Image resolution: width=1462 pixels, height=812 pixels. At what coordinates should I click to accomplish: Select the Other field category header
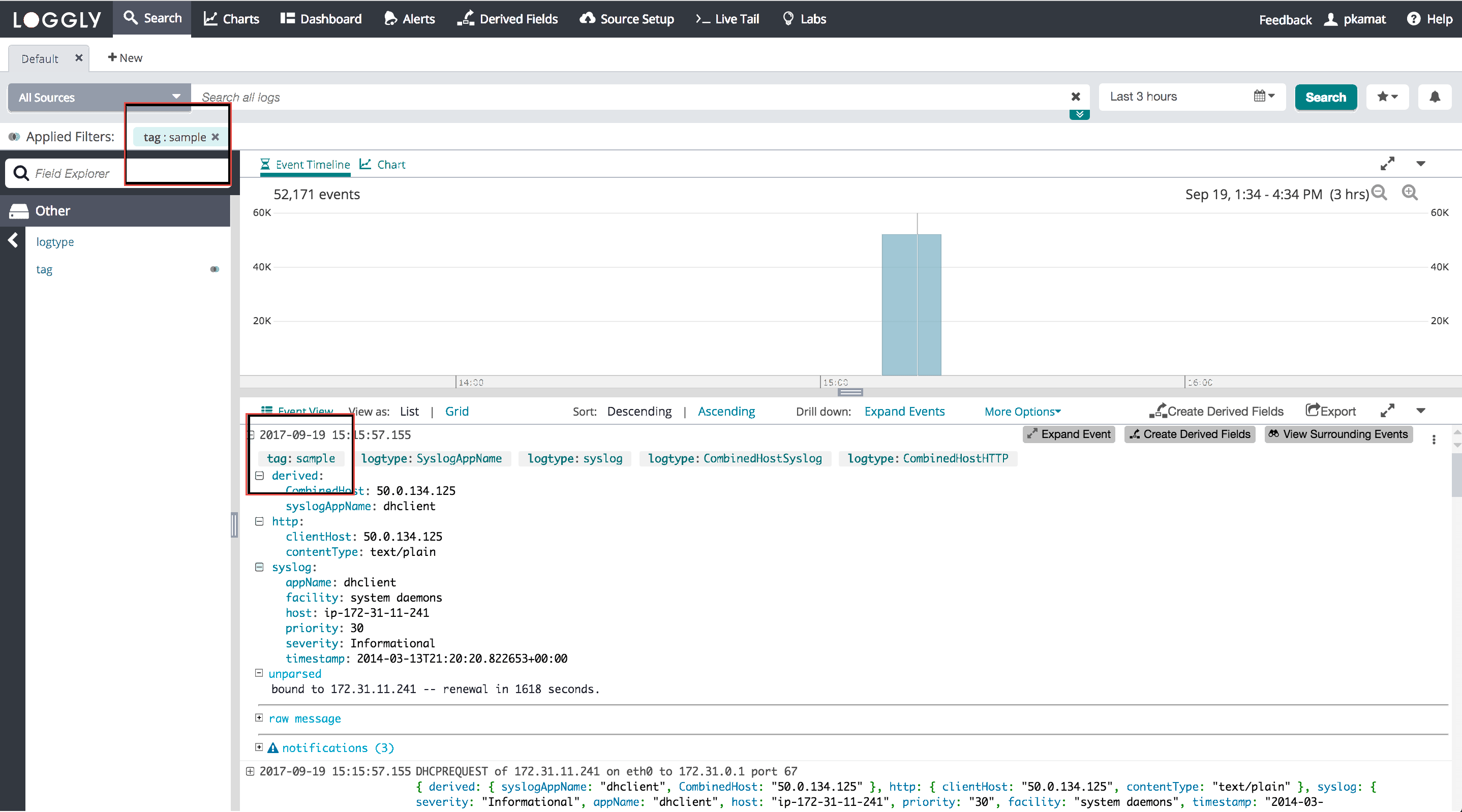[x=115, y=210]
